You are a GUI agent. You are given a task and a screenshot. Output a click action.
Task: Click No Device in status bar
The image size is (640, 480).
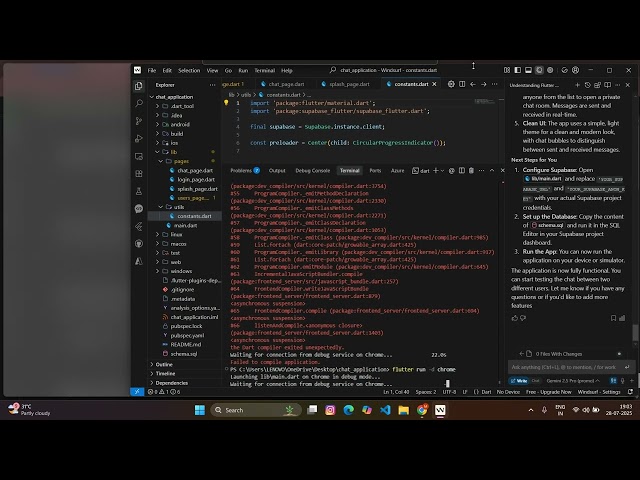click(508, 392)
